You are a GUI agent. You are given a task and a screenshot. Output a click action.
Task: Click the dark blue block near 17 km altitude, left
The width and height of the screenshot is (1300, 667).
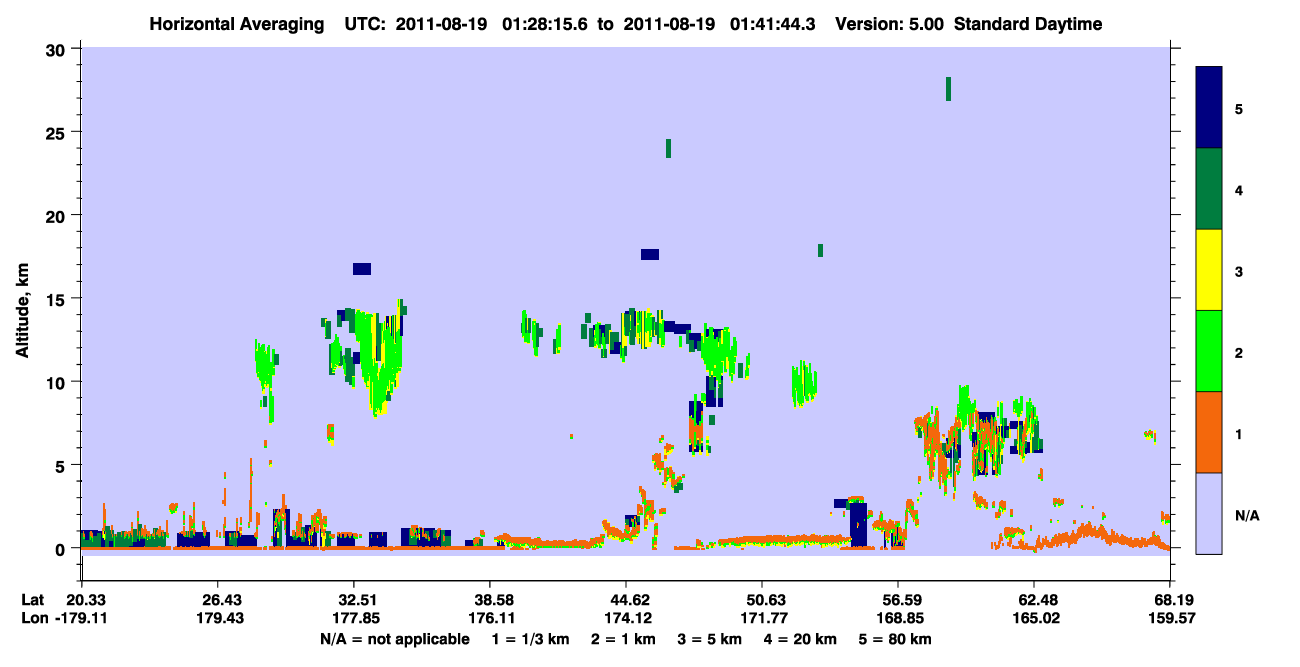(x=362, y=268)
